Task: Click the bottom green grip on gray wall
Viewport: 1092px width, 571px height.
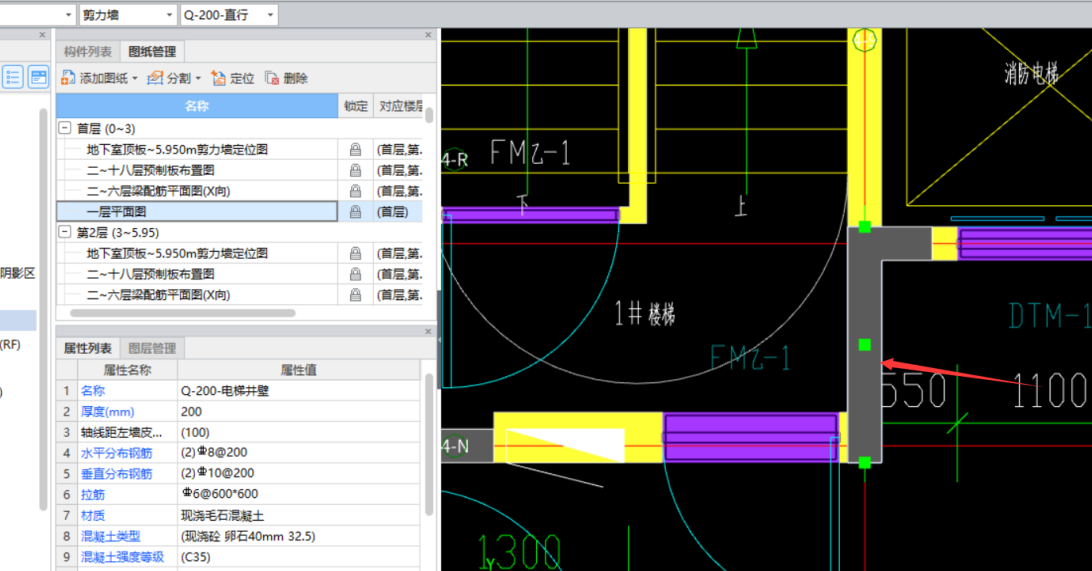Action: 865,462
